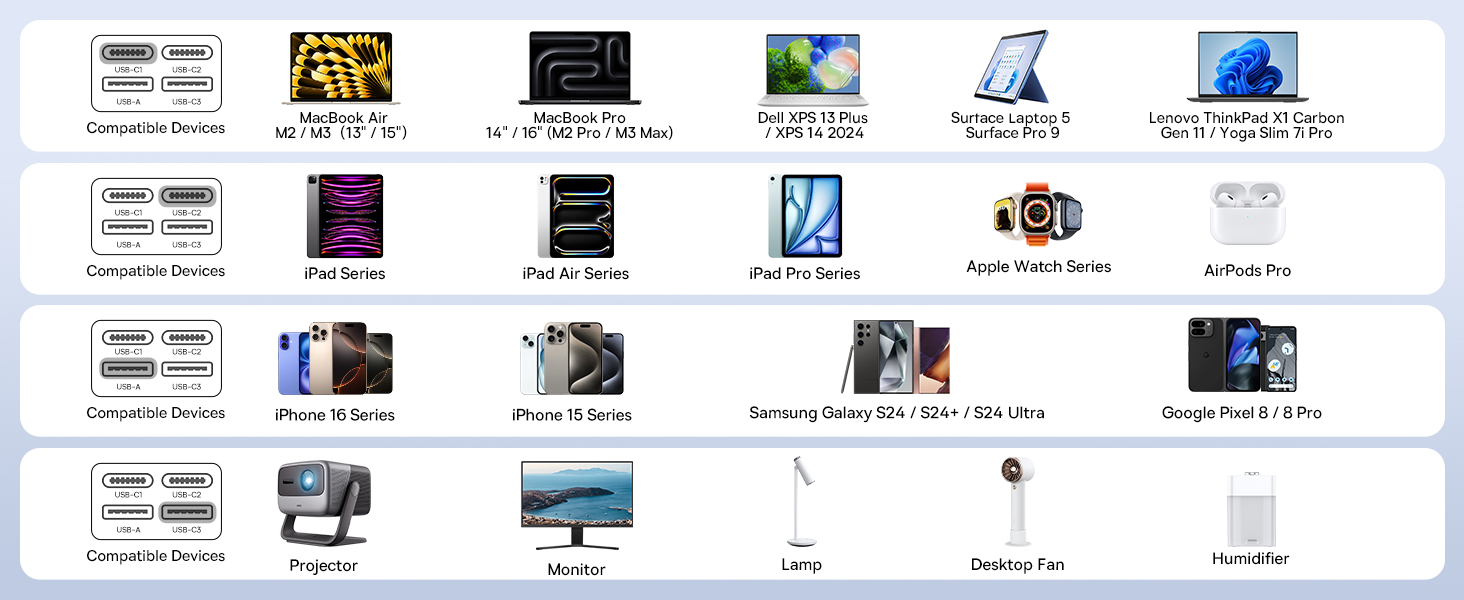Click highlighted USB-C1 port in MacBook row diagram
The width and height of the screenshot is (1464, 600).
coord(128,53)
